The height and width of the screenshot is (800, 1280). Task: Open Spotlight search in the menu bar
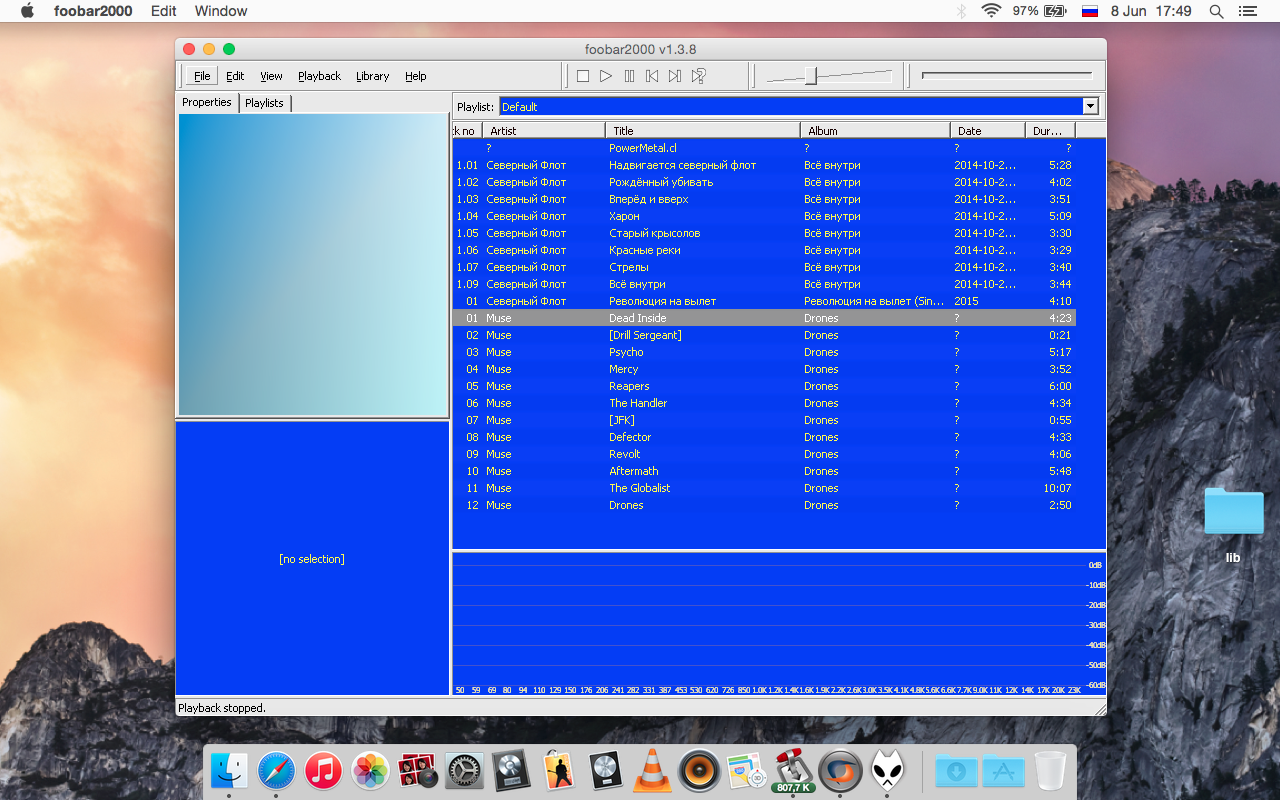coord(1216,11)
